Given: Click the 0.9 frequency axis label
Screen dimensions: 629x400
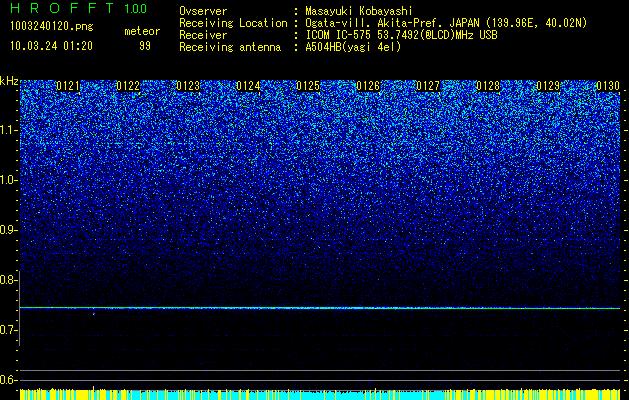Looking at the screenshot, I should [8, 230].
